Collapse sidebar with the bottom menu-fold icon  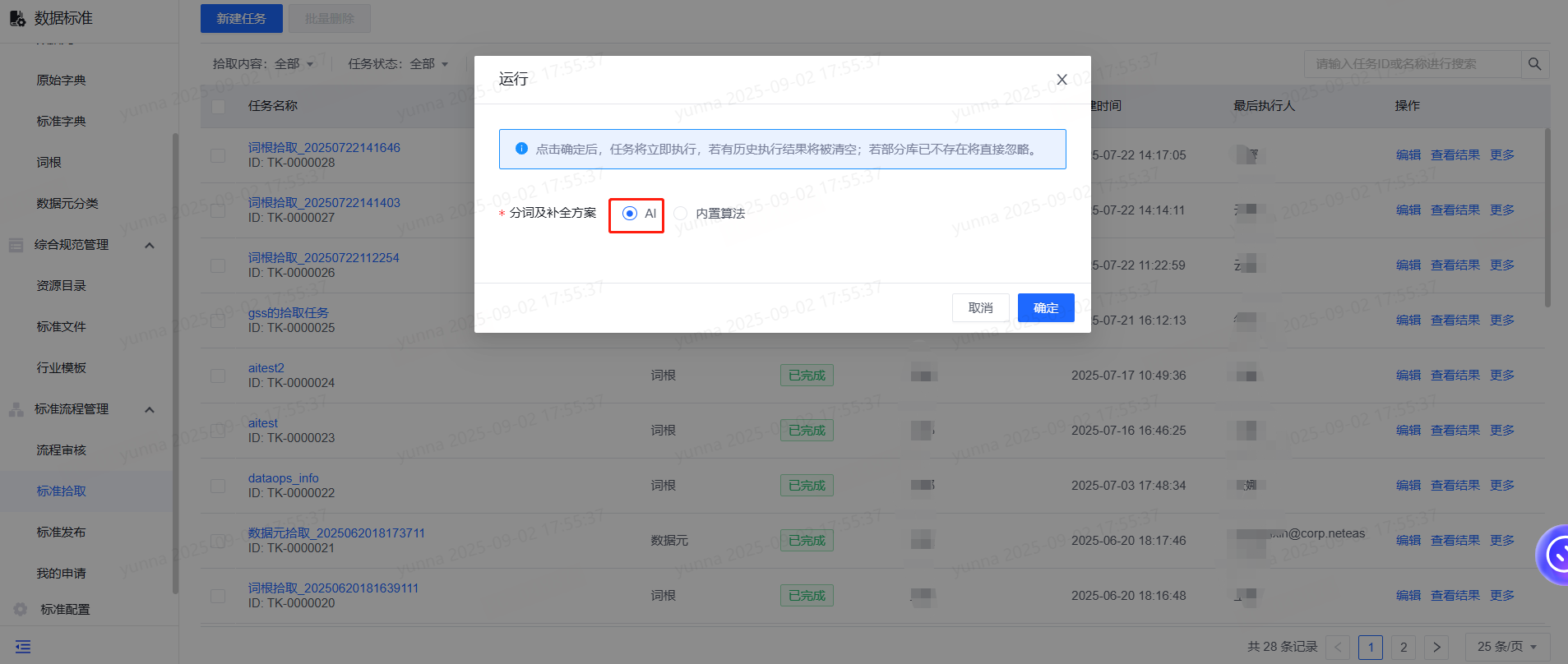(x=23, y=647)
